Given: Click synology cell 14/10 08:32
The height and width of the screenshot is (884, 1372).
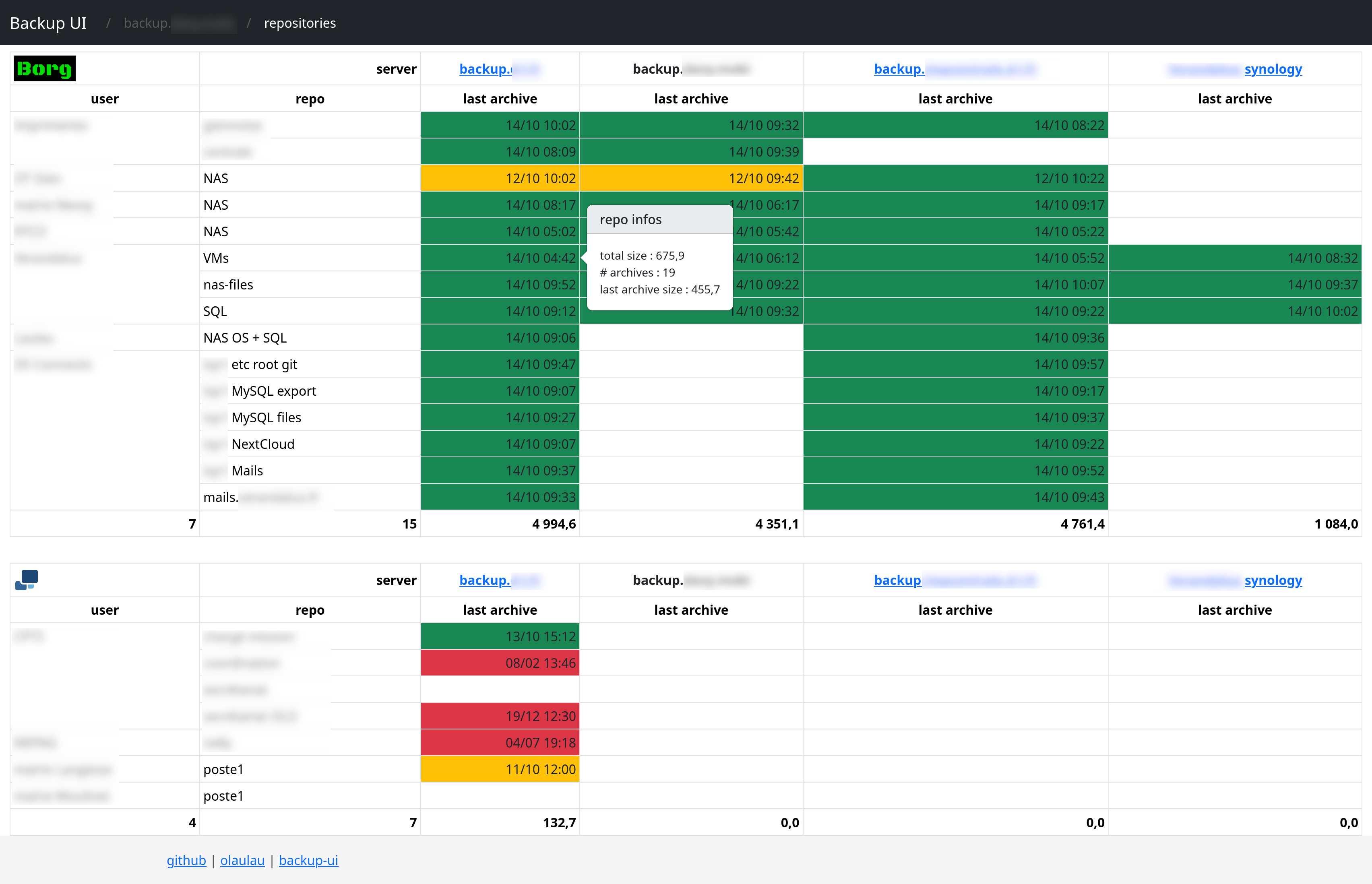Looking at the screenshot, I should coord(1235,258).
